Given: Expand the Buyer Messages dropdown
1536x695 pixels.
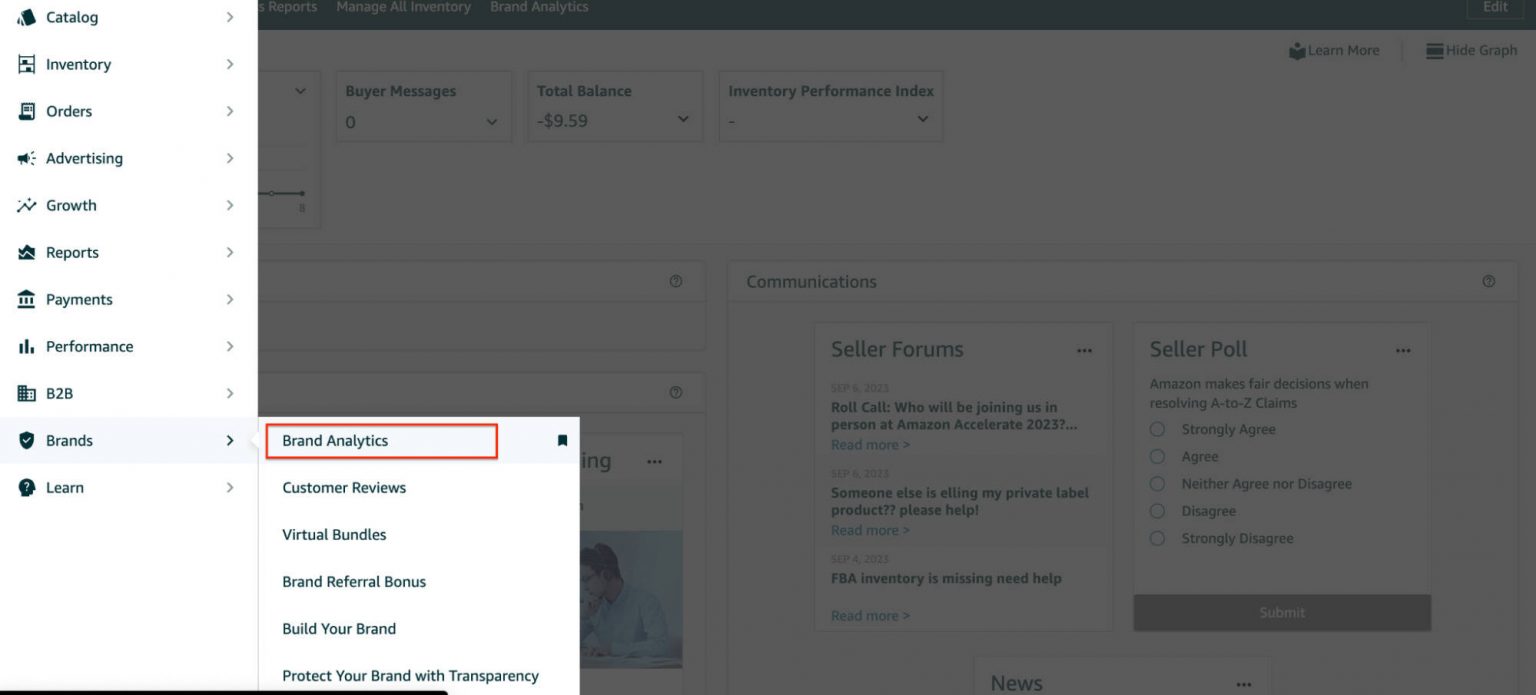Looking at the screenshot, I should [491, 121].
